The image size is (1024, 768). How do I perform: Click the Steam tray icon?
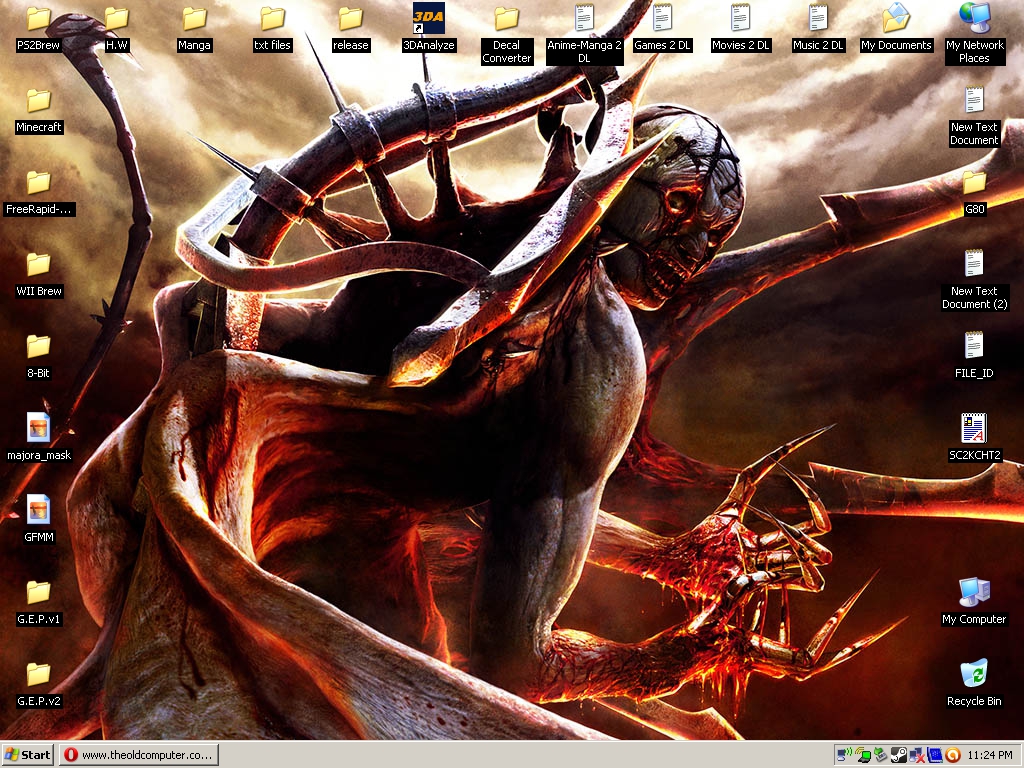pyautogui.click(x=898, y=755)
